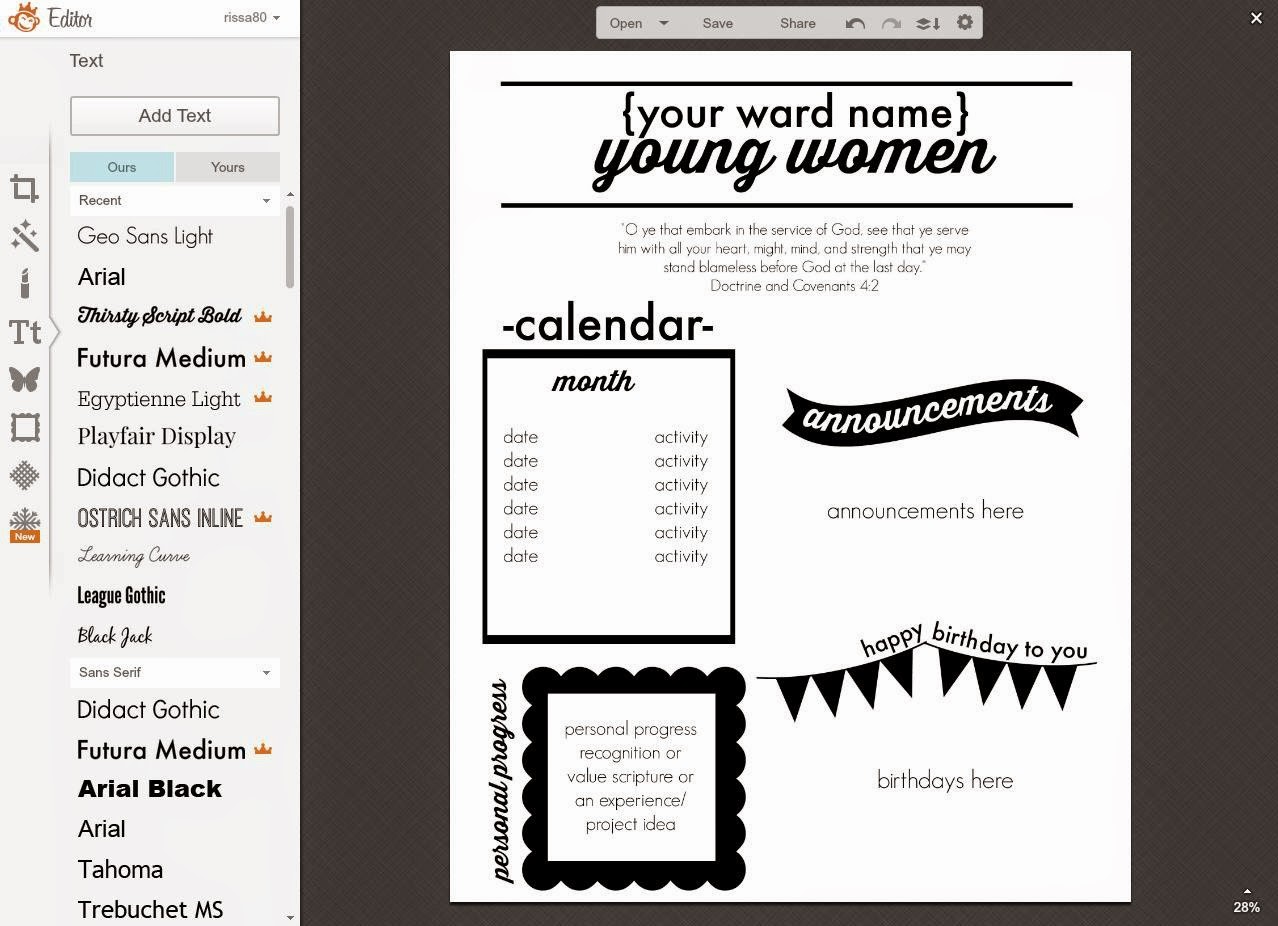Image resolution: width=1278 pixels, height=926 pixels.
Task: Choose the Tahoma font
Action: 120,869
